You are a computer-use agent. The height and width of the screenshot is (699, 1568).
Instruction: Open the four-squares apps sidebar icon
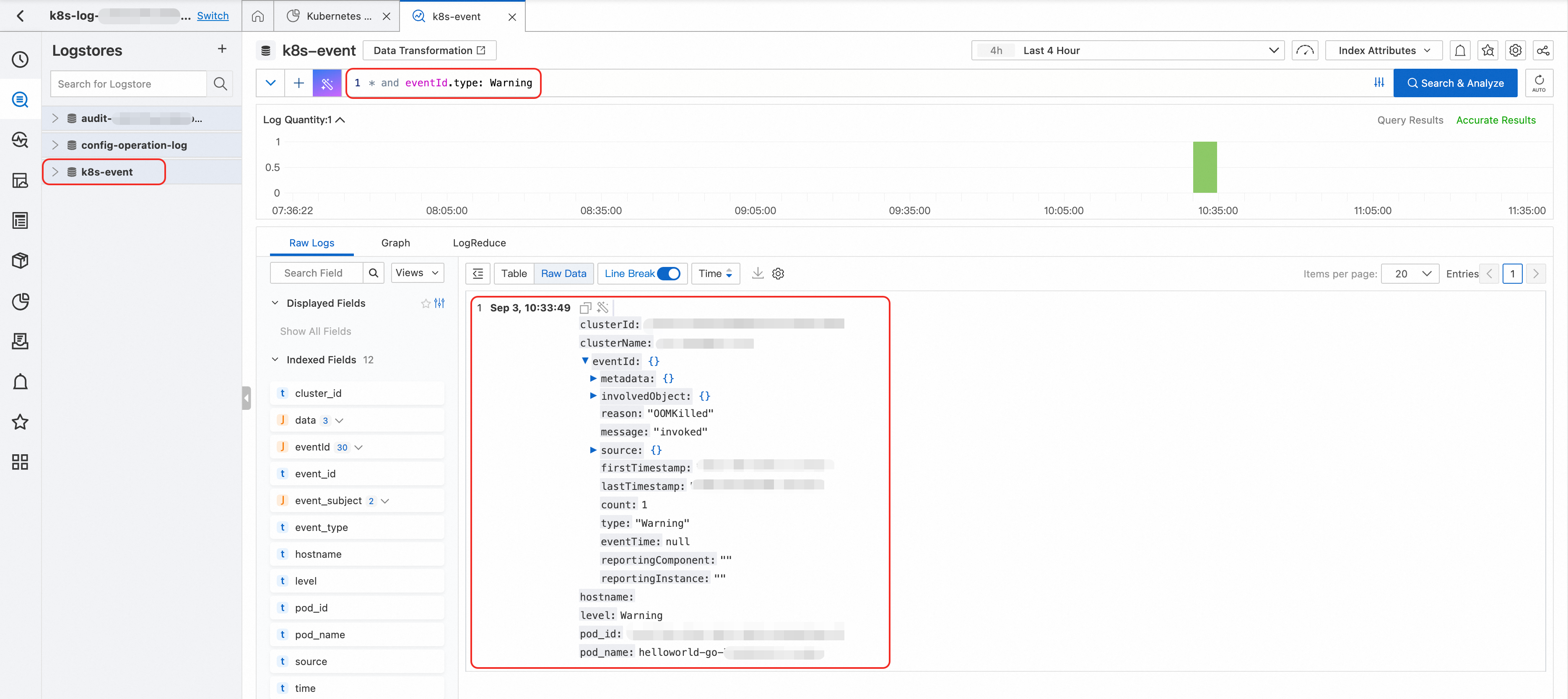point(20,462)
